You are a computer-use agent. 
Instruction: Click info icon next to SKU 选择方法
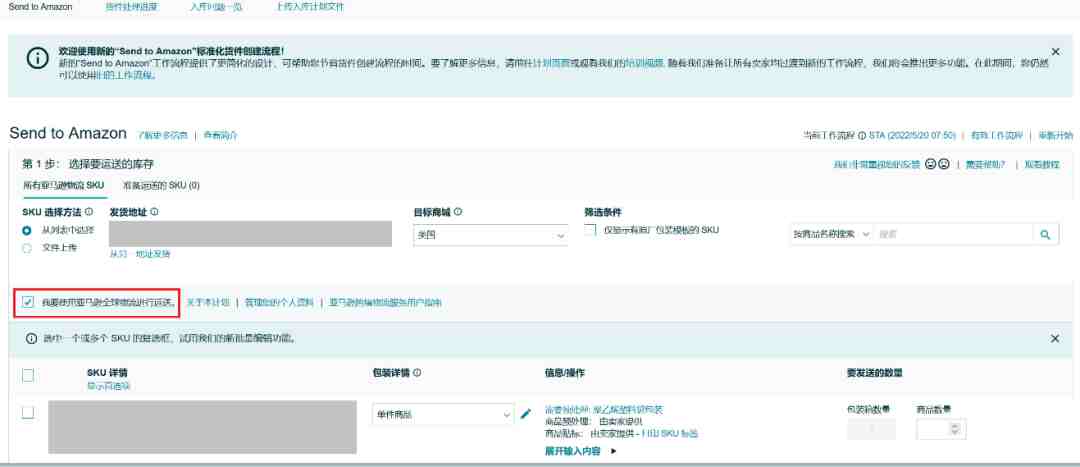tap(90, 212)
